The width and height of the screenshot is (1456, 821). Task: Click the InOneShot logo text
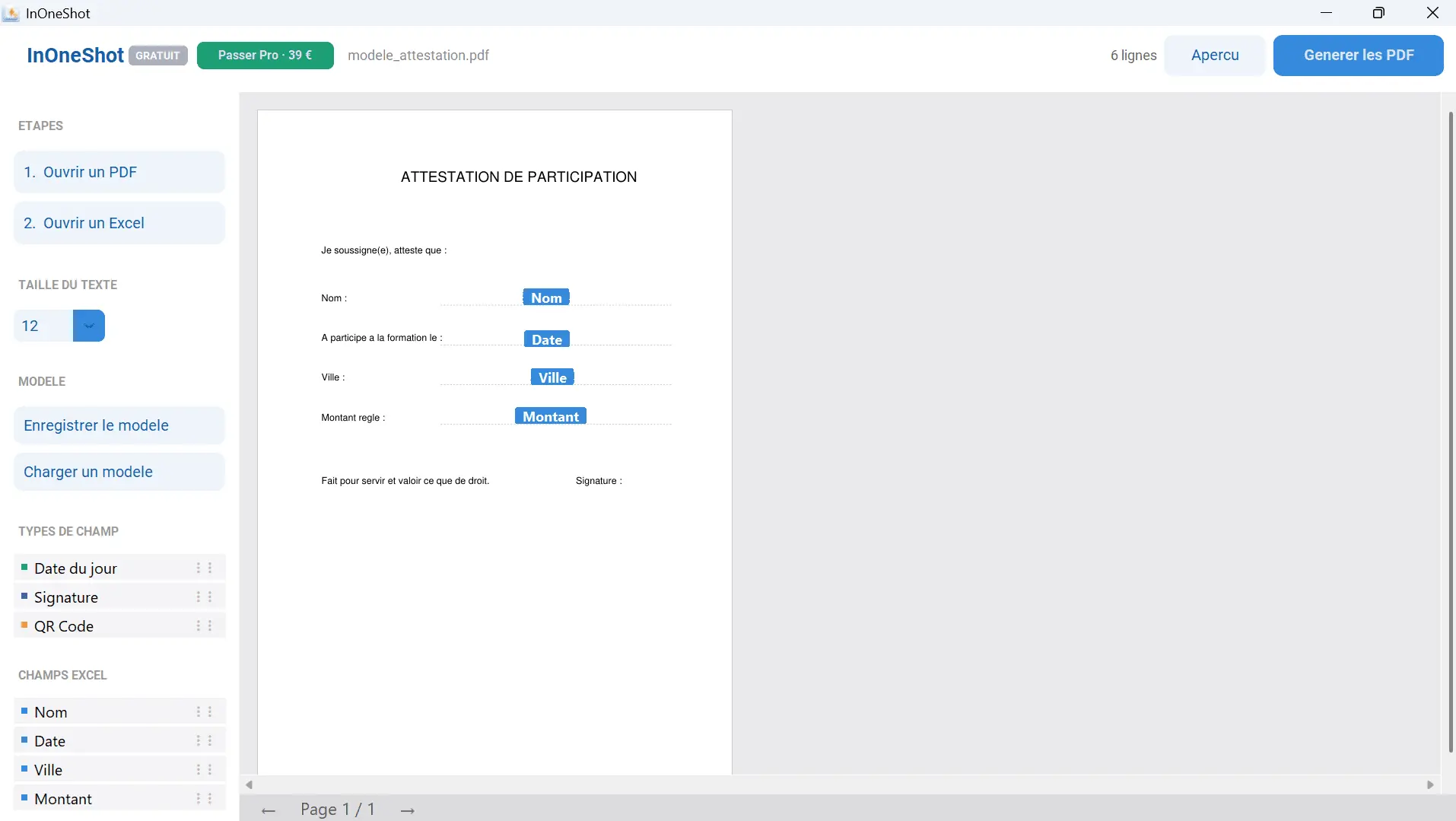click(75, 56)
